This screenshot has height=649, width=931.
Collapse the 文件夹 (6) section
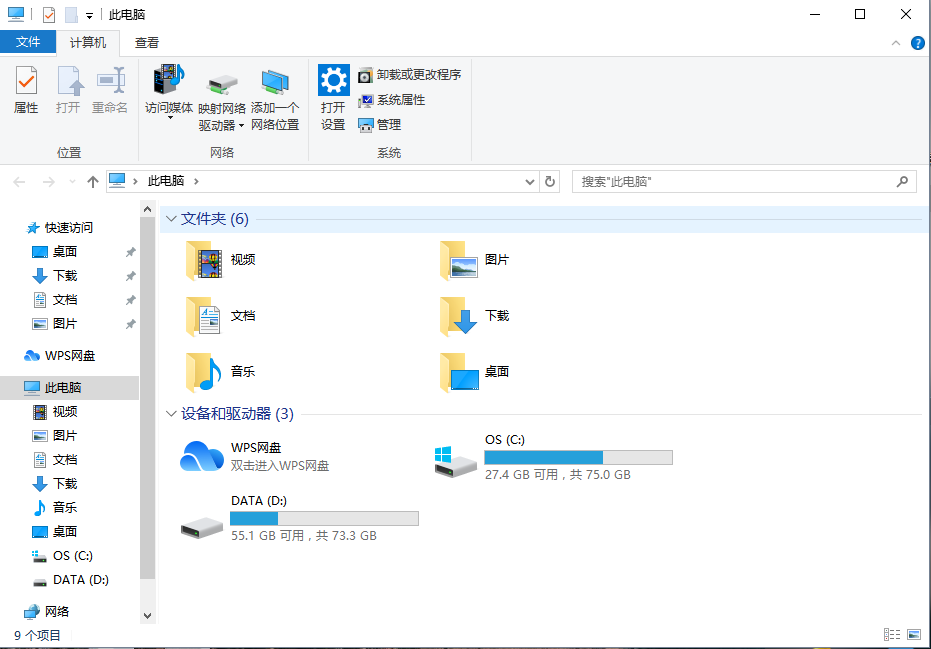click(x=171, y=218)
